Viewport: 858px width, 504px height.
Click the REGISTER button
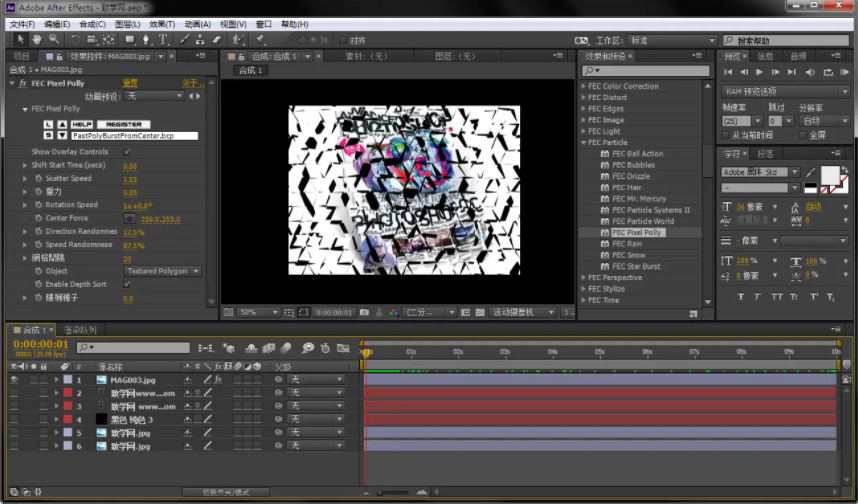point(124,124)
